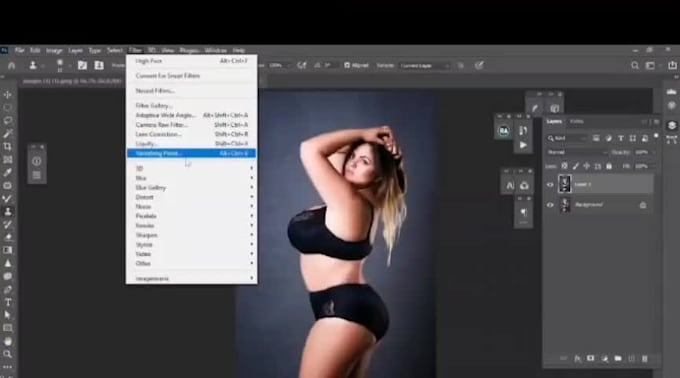The image size is (680, 378).
Task: Choose Adaptive Wide Angle menu entry
Action: [x=191, y=115]
